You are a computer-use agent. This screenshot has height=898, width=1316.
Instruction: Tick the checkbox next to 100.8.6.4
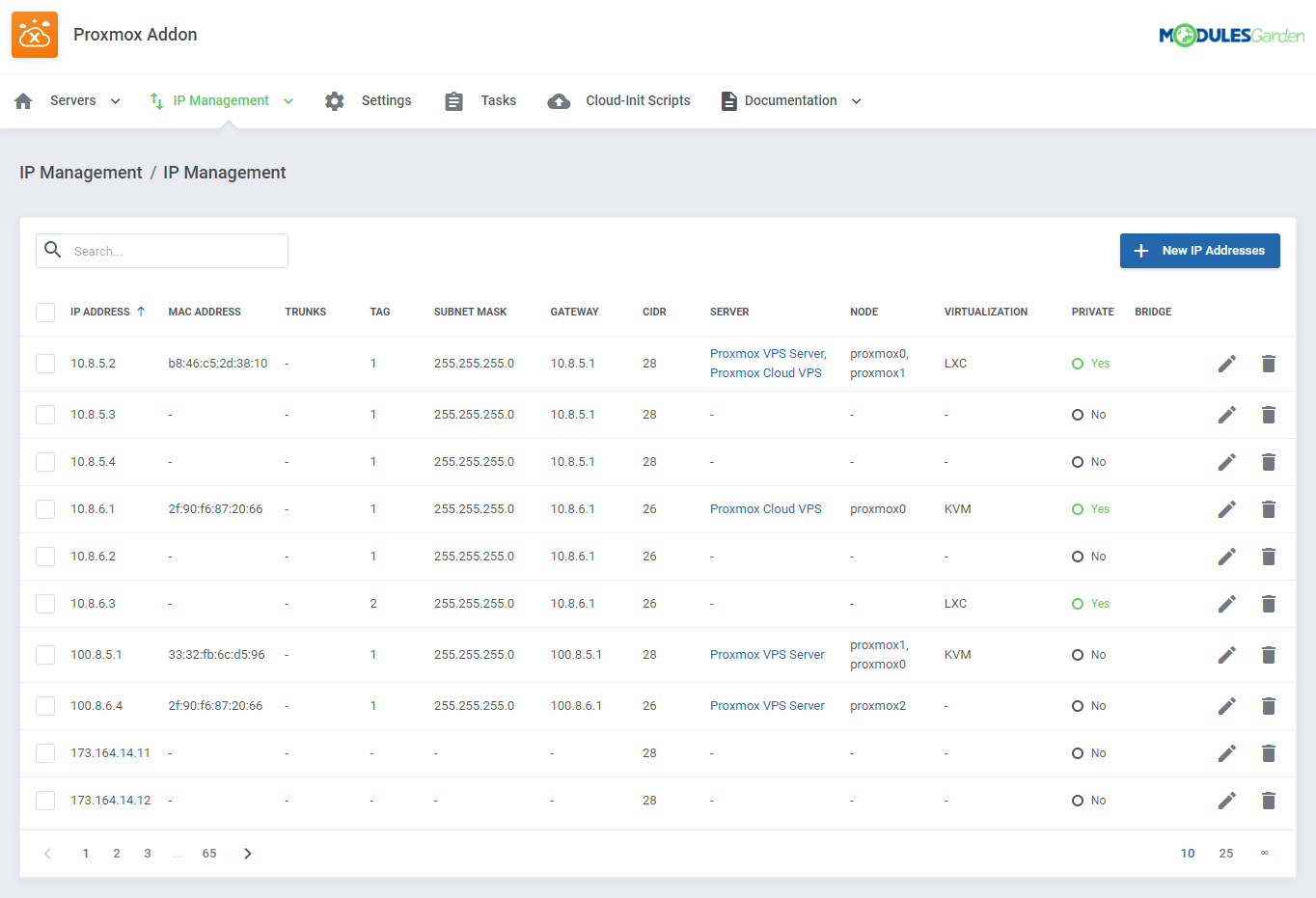[x=44, y=705]
